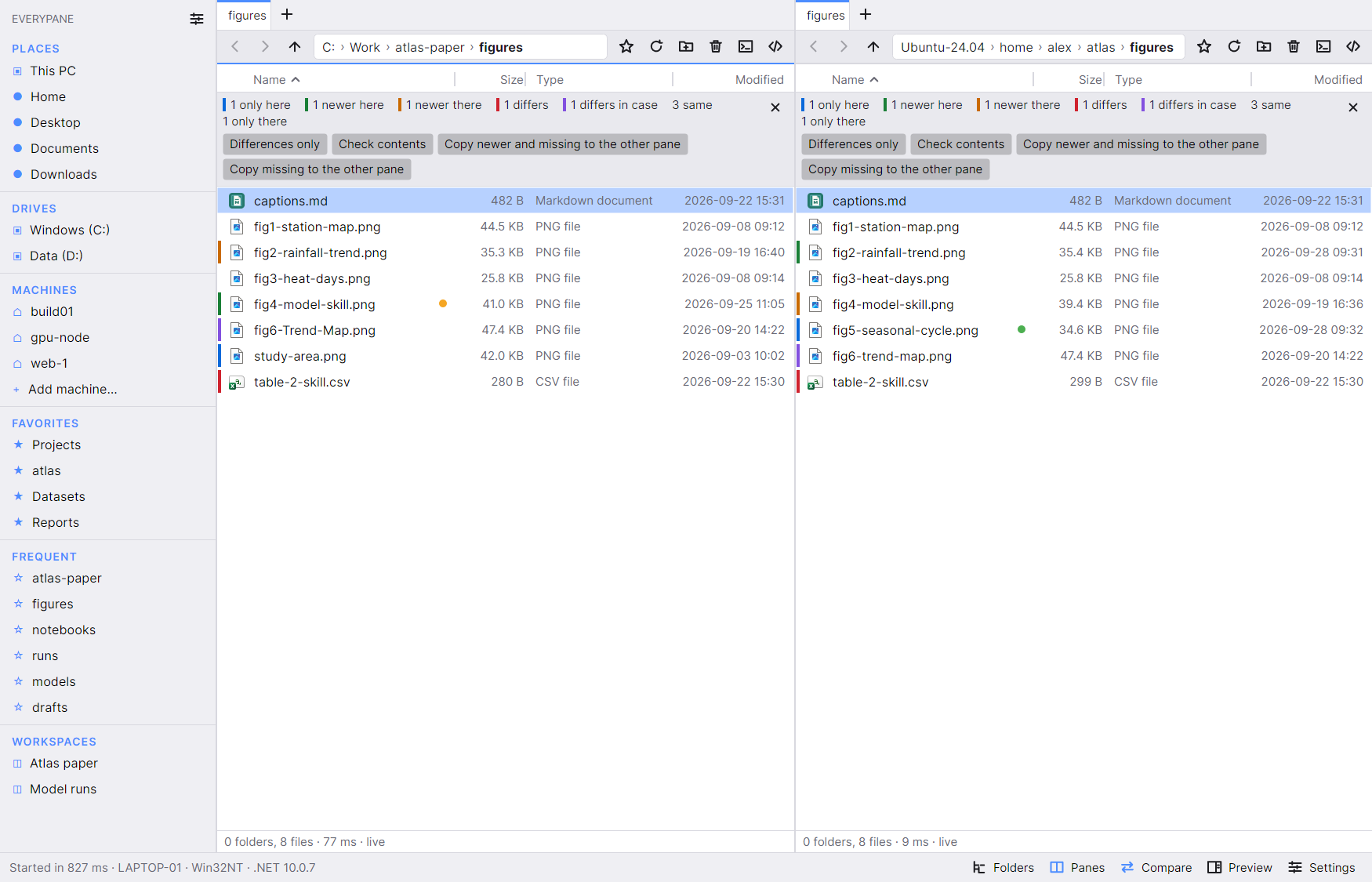This screenshot has width=1372, height=882.
Task: Click the alex breadcrumb segment in the right path
Action: (x=1059, y=47)
